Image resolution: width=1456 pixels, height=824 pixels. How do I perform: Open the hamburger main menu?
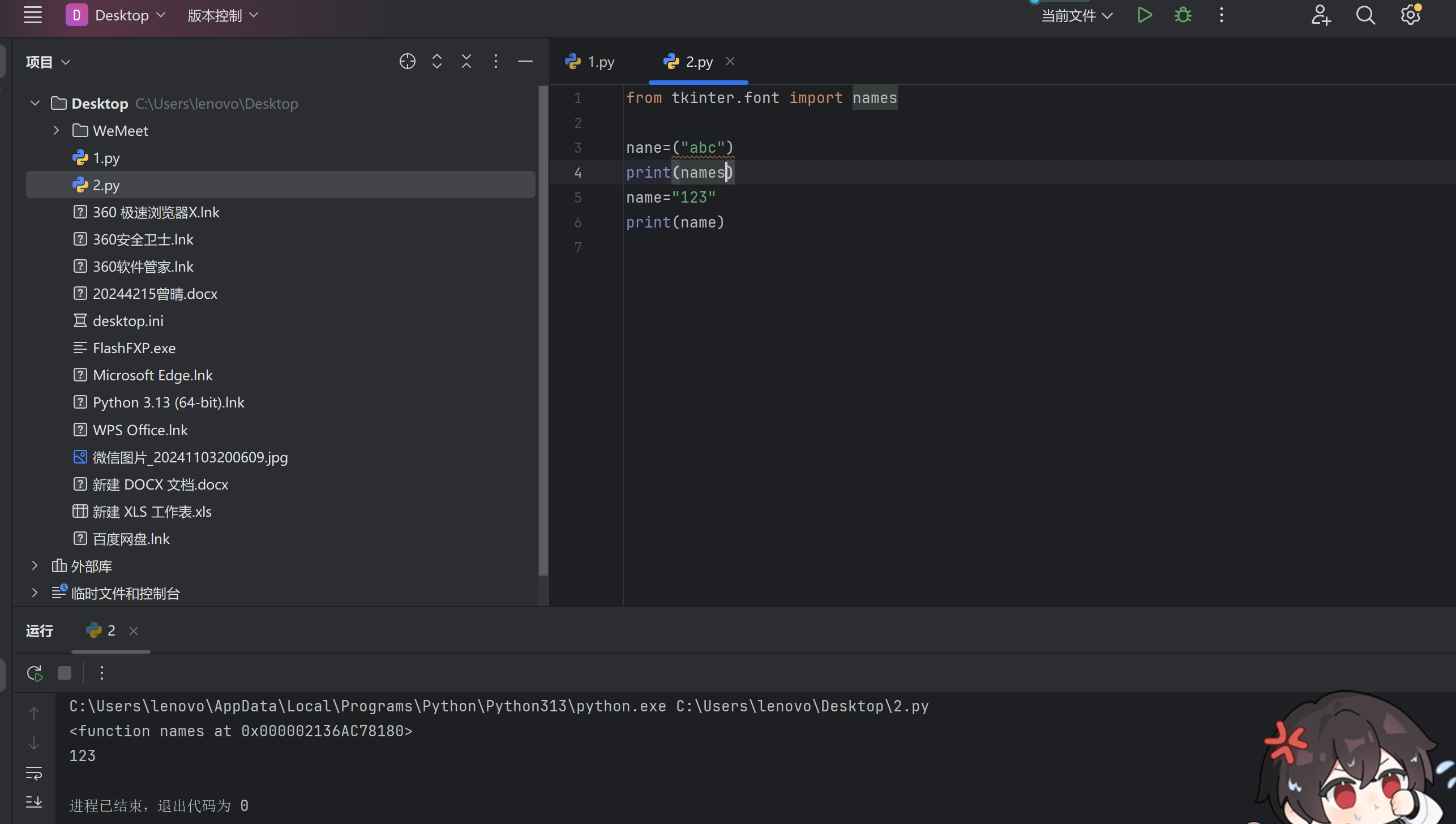pyautogui.click(x=33, y=15)
